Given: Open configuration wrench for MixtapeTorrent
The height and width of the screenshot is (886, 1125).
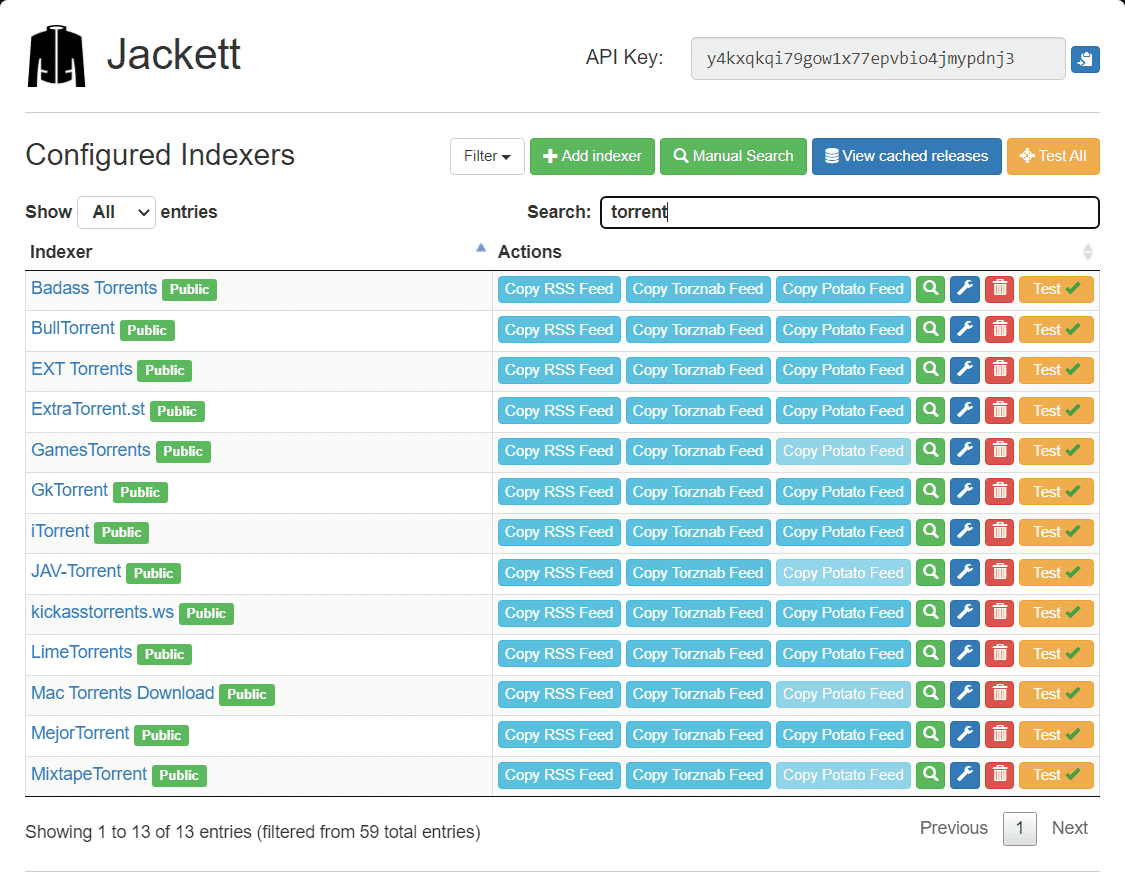Looking at the screenshot, I should [x=965, y=775].
